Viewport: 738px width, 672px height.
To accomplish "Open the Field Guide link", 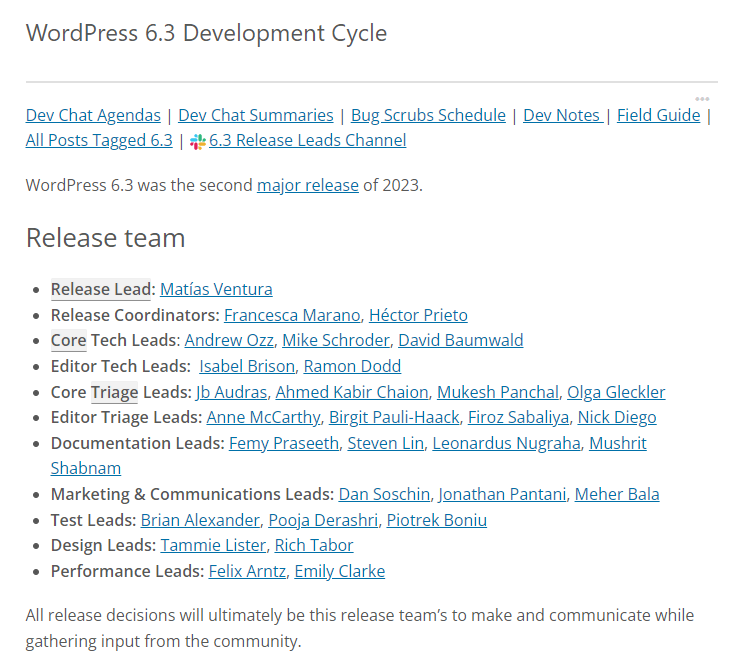I will [x=658, y=115].
